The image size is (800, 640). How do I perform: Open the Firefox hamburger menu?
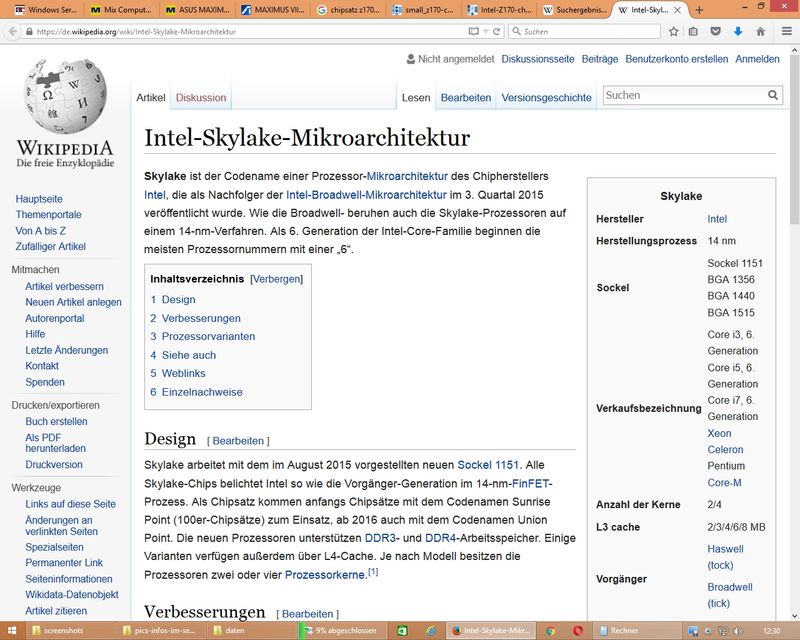point(785,31)
